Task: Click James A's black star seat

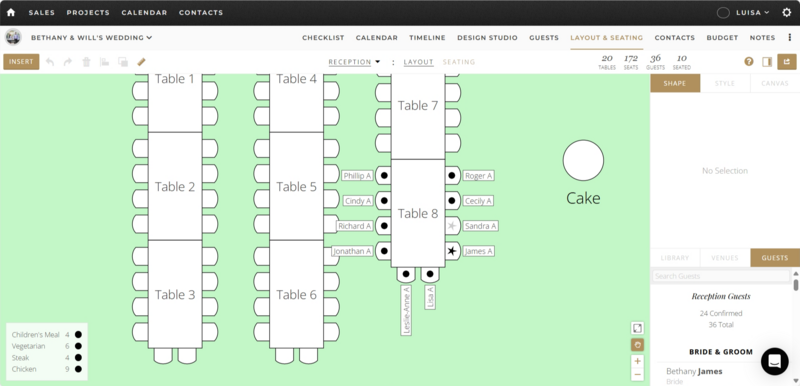Action: [x=452, y=251]
